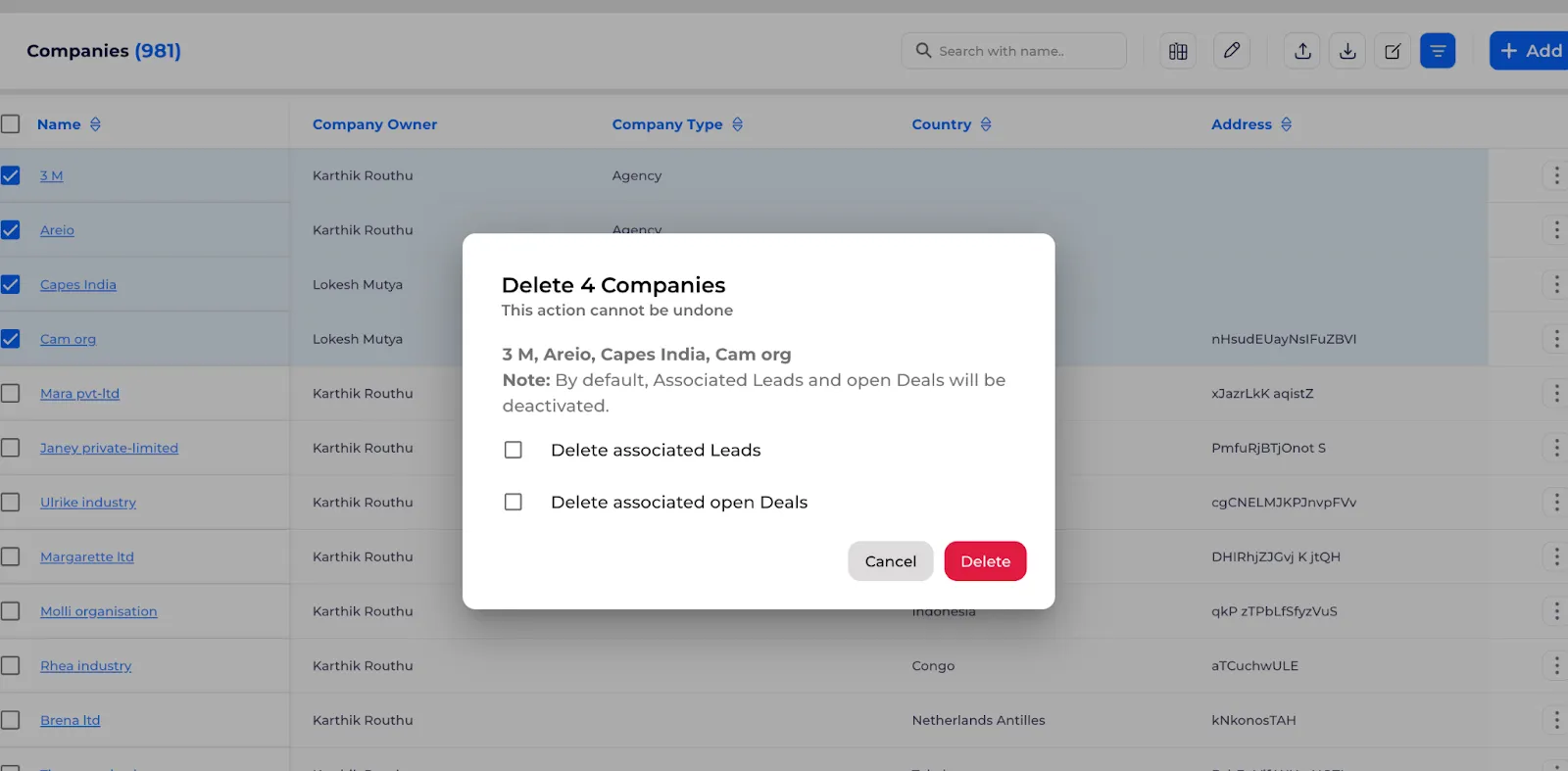Sort by Address column arrows

click(1286, 124)
